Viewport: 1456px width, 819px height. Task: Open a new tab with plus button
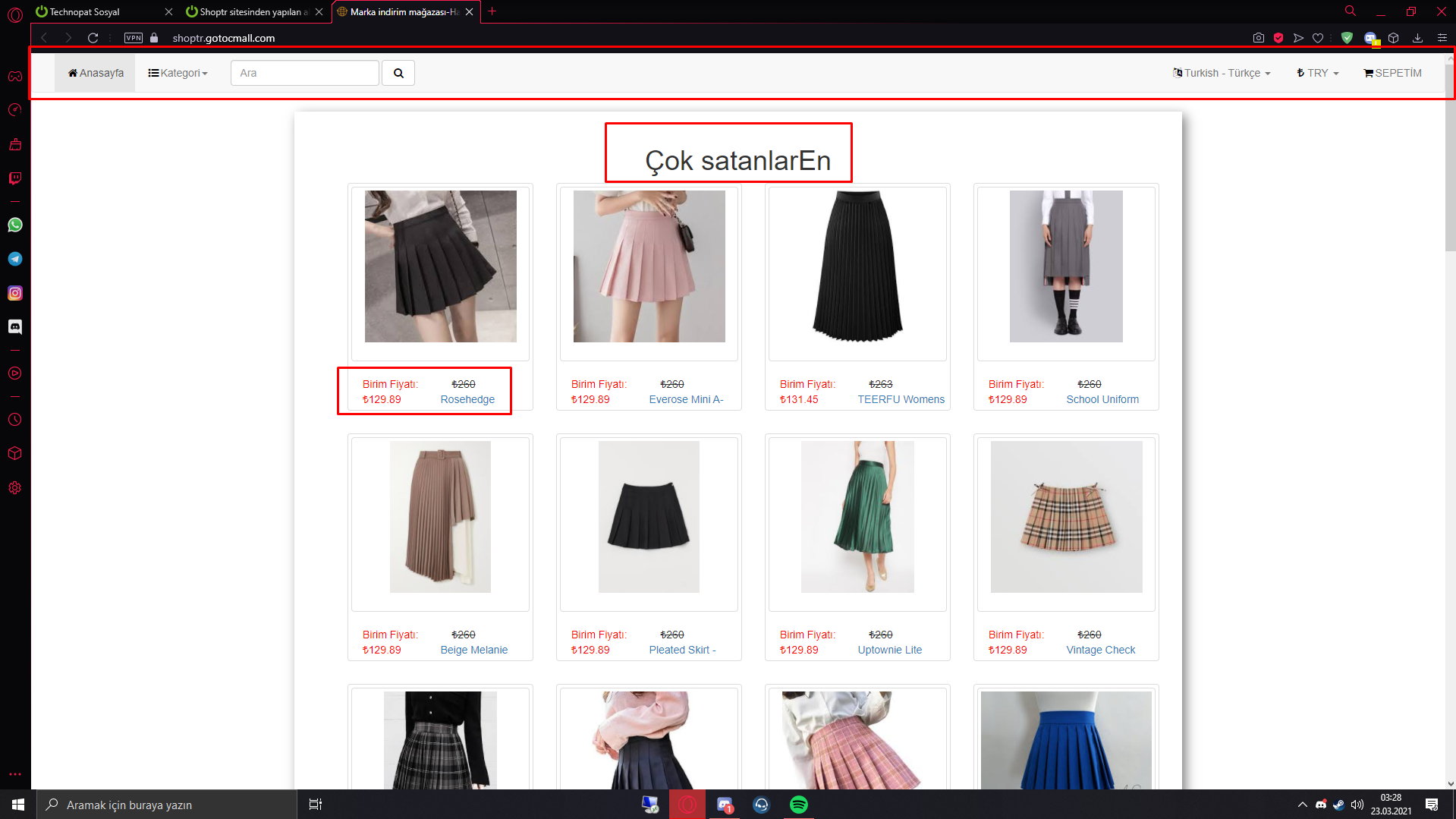(492, 11)
